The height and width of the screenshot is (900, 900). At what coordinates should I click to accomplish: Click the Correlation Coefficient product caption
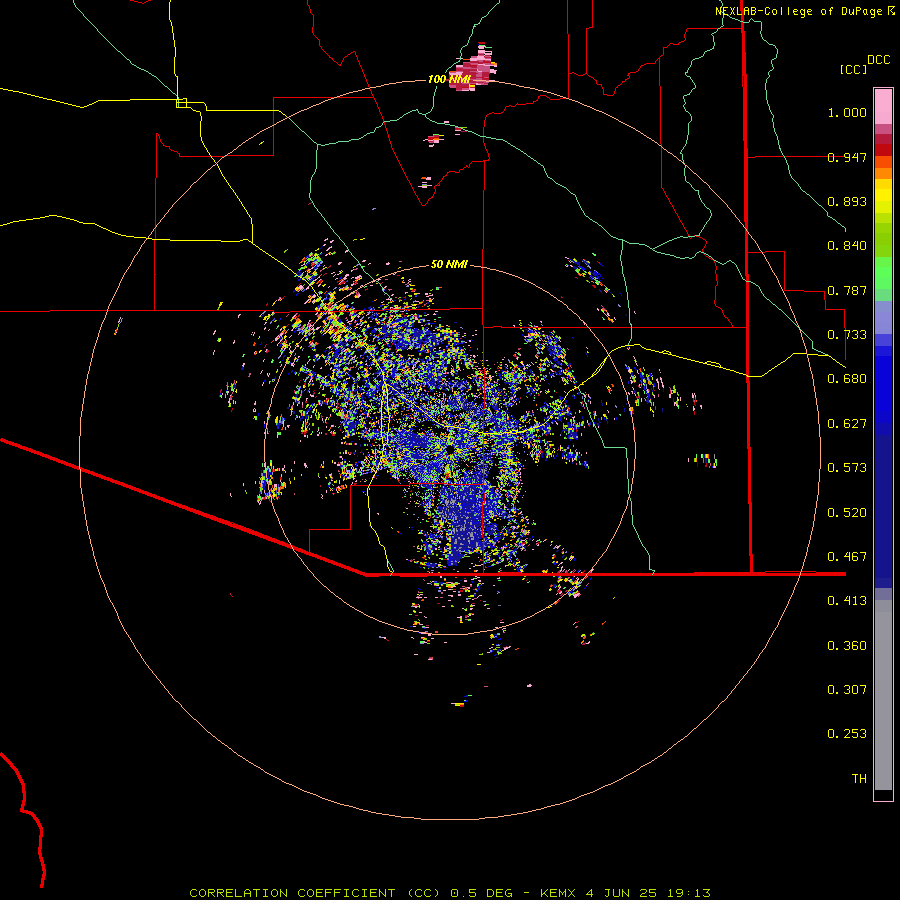[x=450, y=893]
